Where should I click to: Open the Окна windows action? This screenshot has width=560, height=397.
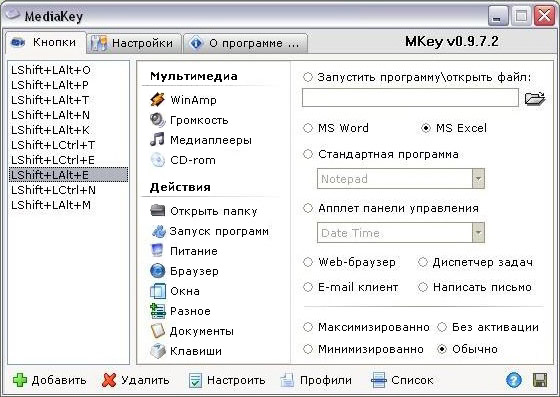175,291
